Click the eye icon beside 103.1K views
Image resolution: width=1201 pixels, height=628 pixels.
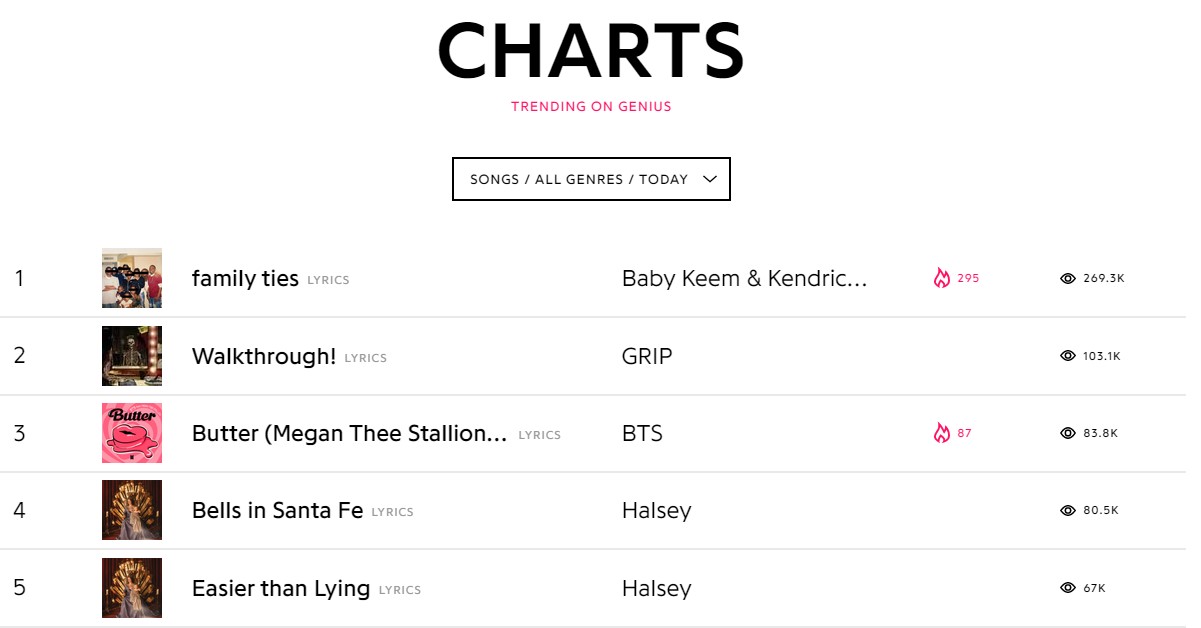pyautogui.click(x=1068, y=356)
